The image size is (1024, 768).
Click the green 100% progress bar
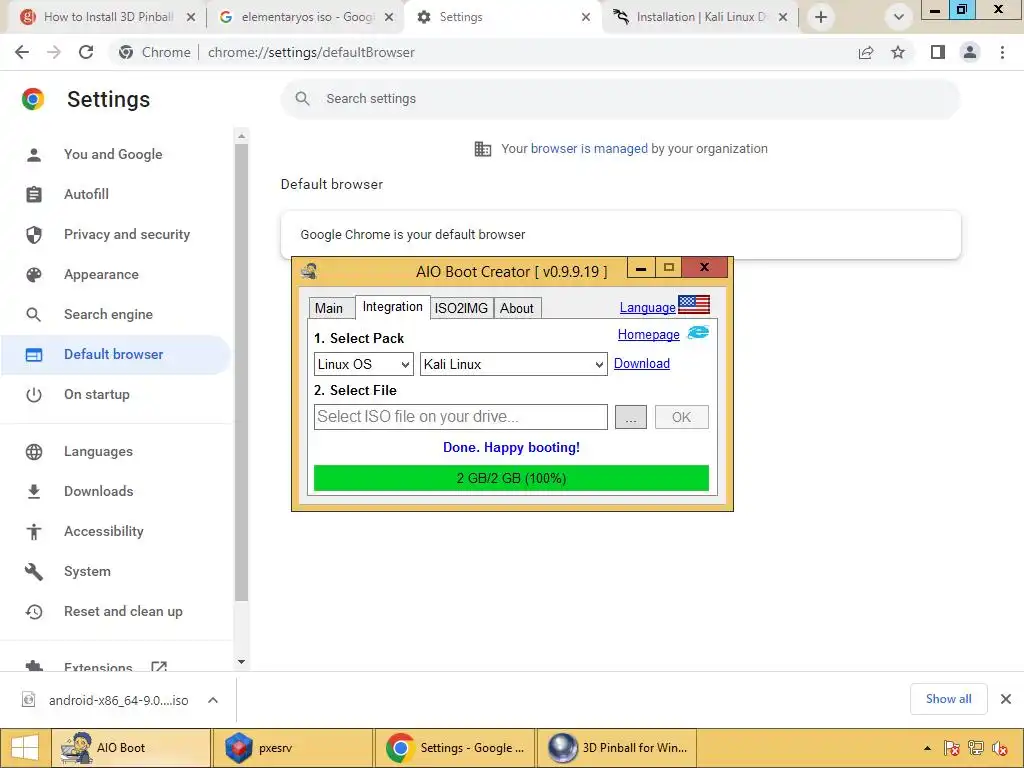click(x=511, y=478)
